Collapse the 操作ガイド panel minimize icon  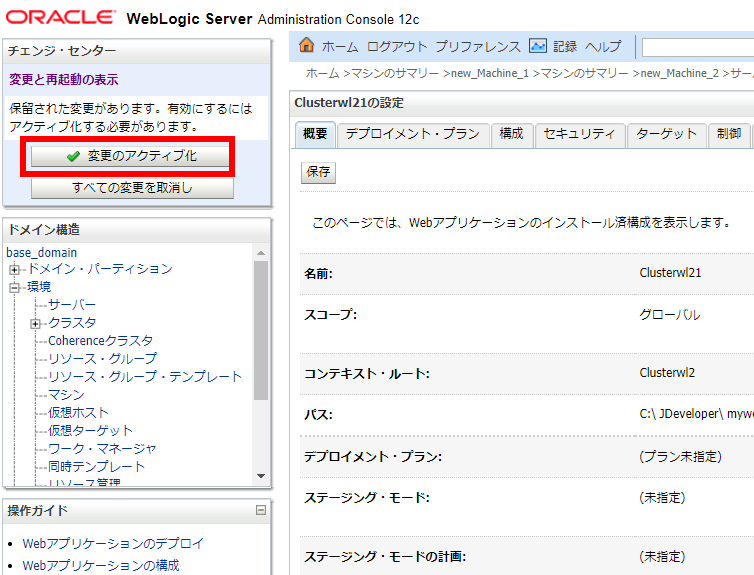[261, 510]
